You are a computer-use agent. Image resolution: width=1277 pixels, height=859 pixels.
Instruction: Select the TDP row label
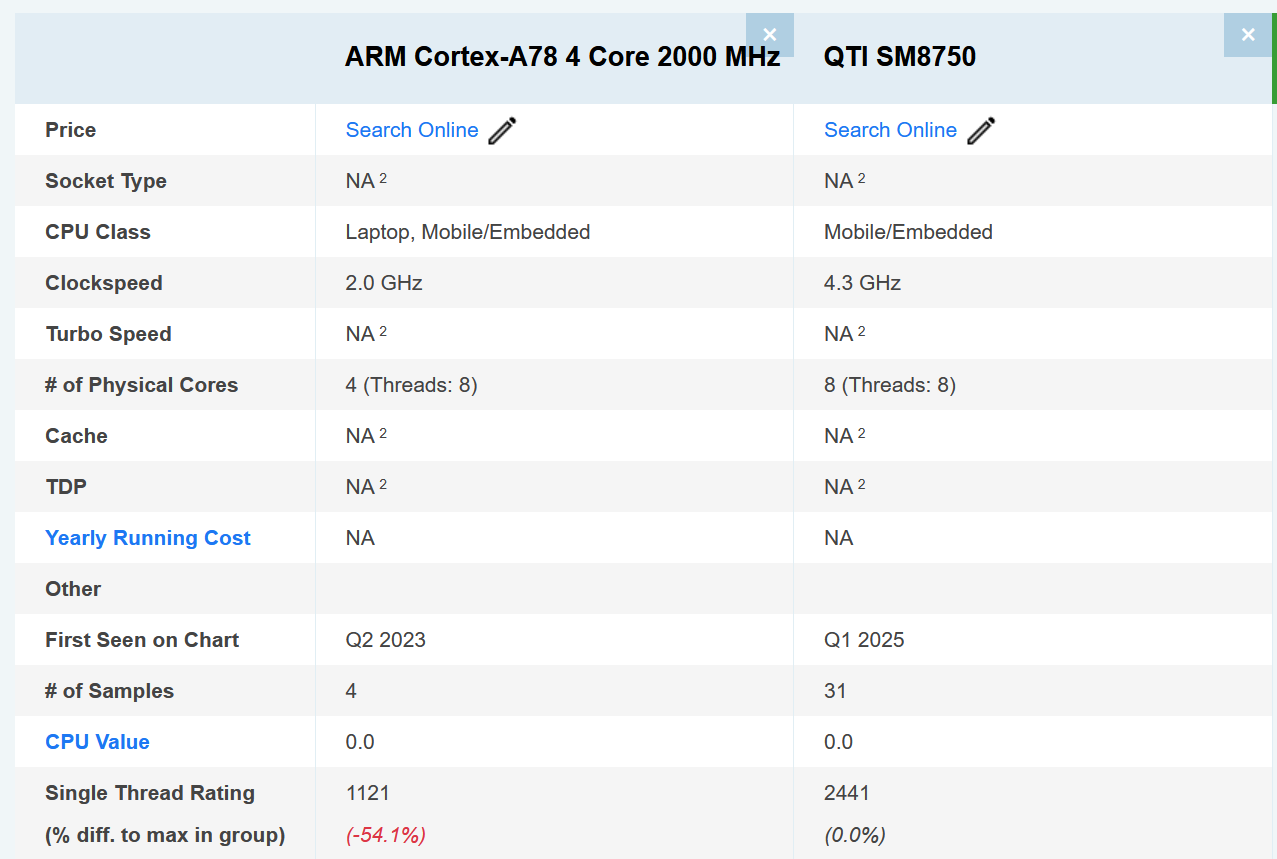pos(66,487)
